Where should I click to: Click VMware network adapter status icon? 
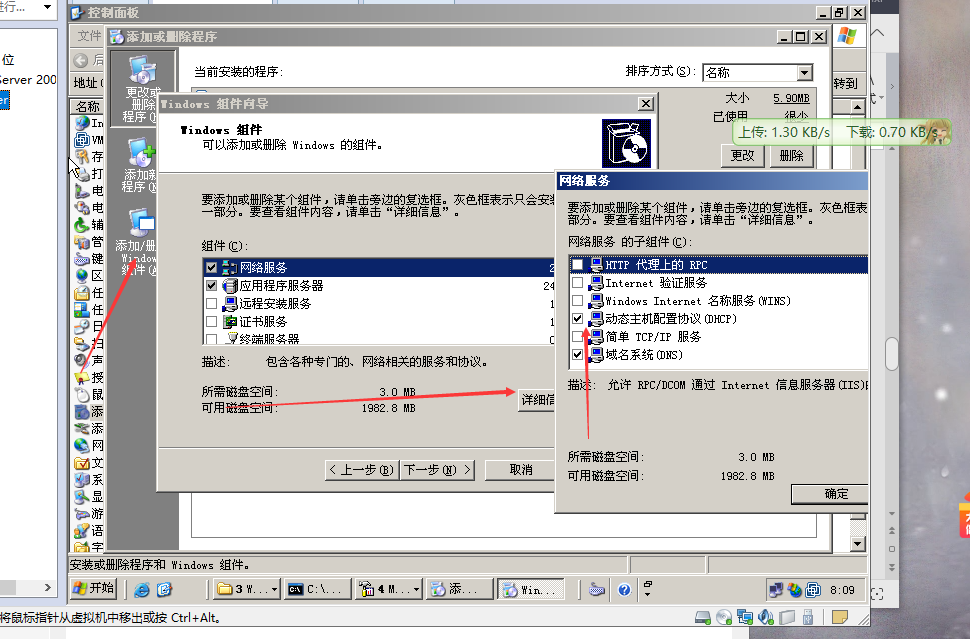[745, 617]
